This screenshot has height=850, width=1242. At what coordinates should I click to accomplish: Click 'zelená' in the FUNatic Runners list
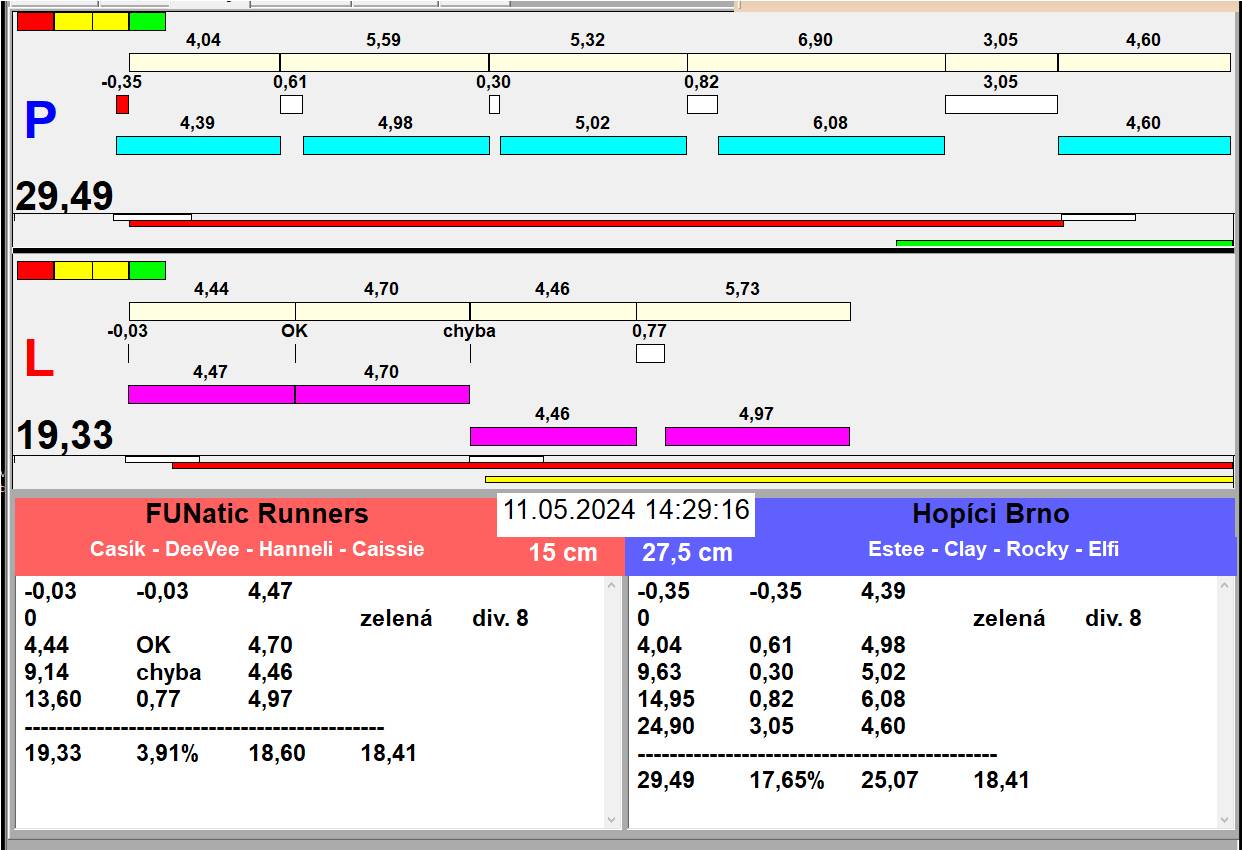pyautogui.click(x=396, y=618)
